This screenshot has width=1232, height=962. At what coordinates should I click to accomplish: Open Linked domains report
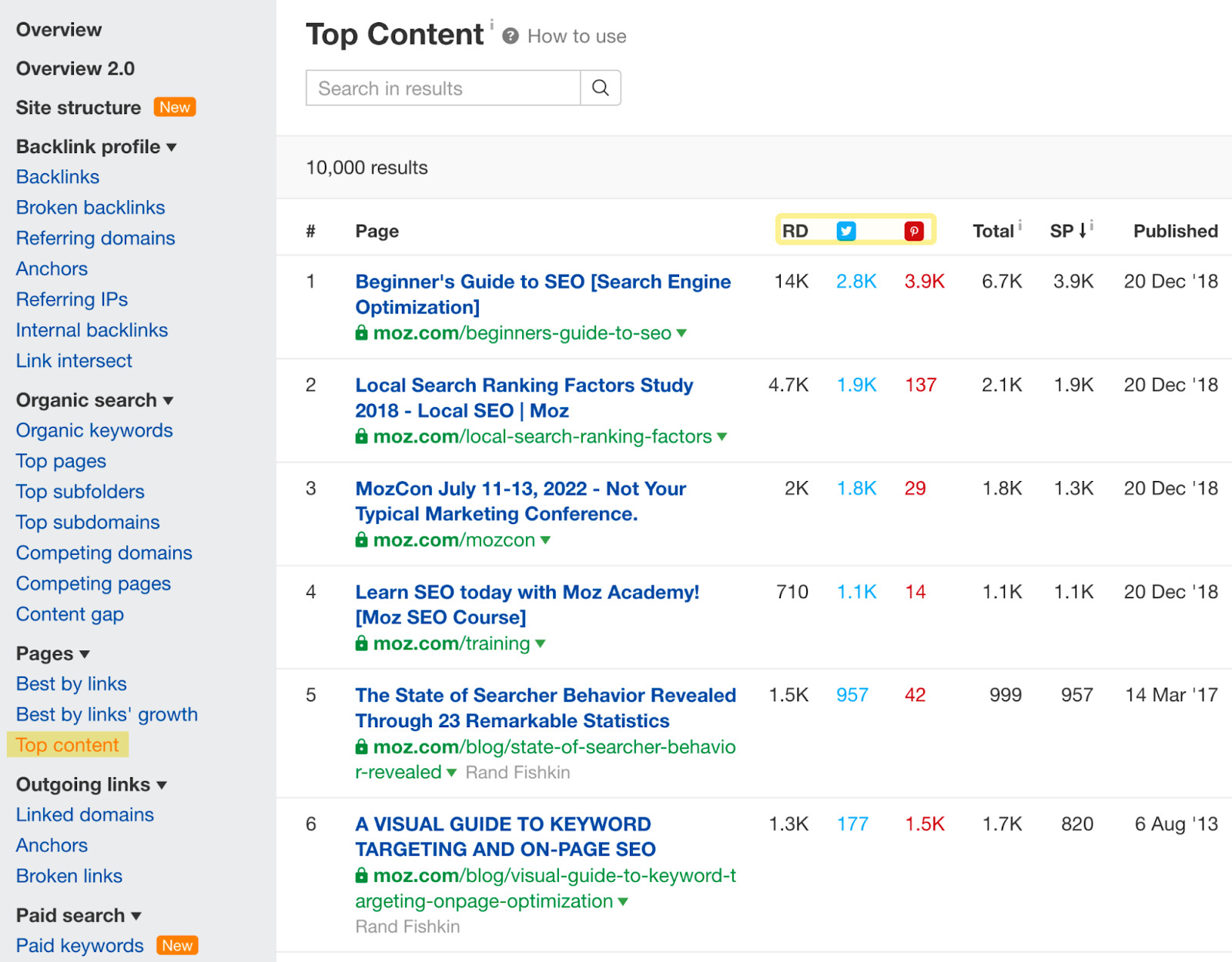(x=85, y=814)
